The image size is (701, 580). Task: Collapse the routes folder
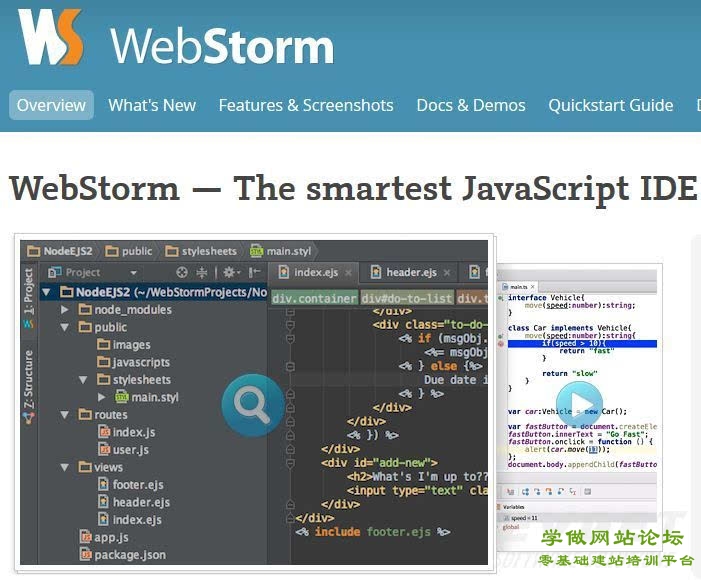pos(65,415)
